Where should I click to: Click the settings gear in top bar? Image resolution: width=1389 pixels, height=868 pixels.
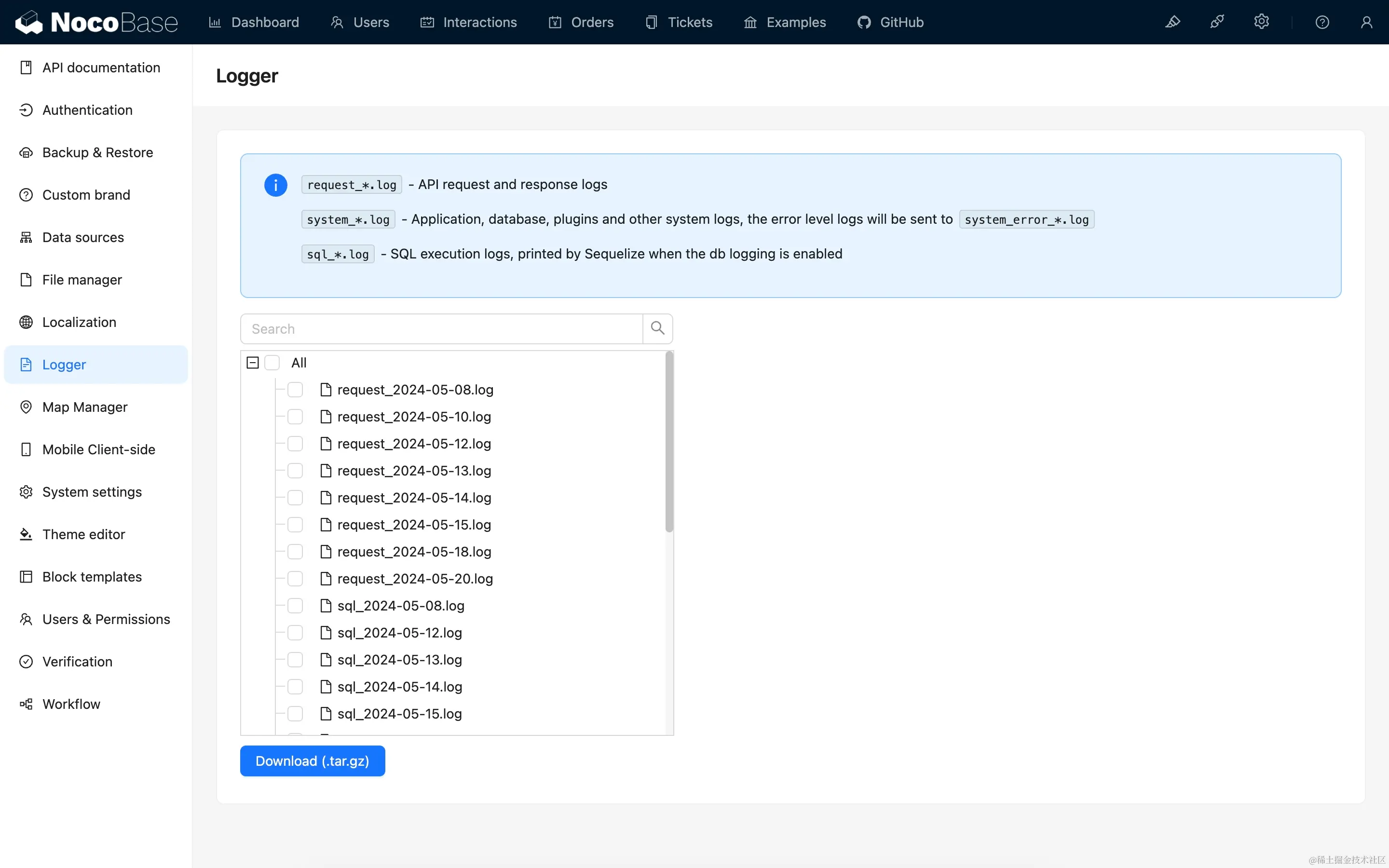(1261, 22)
